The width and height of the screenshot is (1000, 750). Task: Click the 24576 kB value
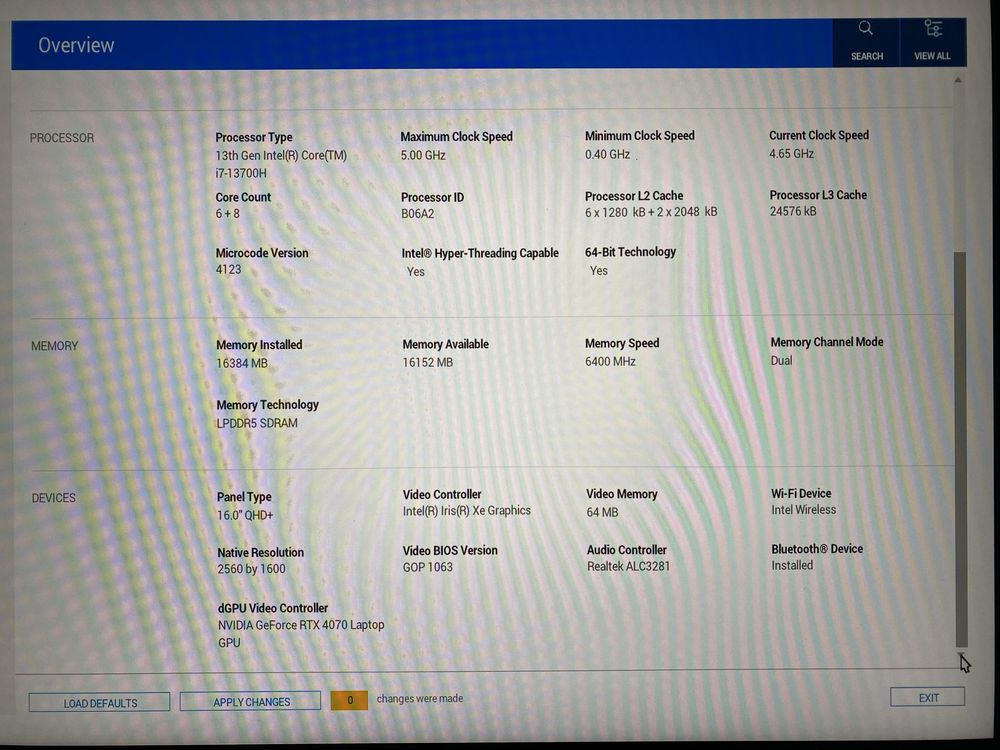pos(793,211)
